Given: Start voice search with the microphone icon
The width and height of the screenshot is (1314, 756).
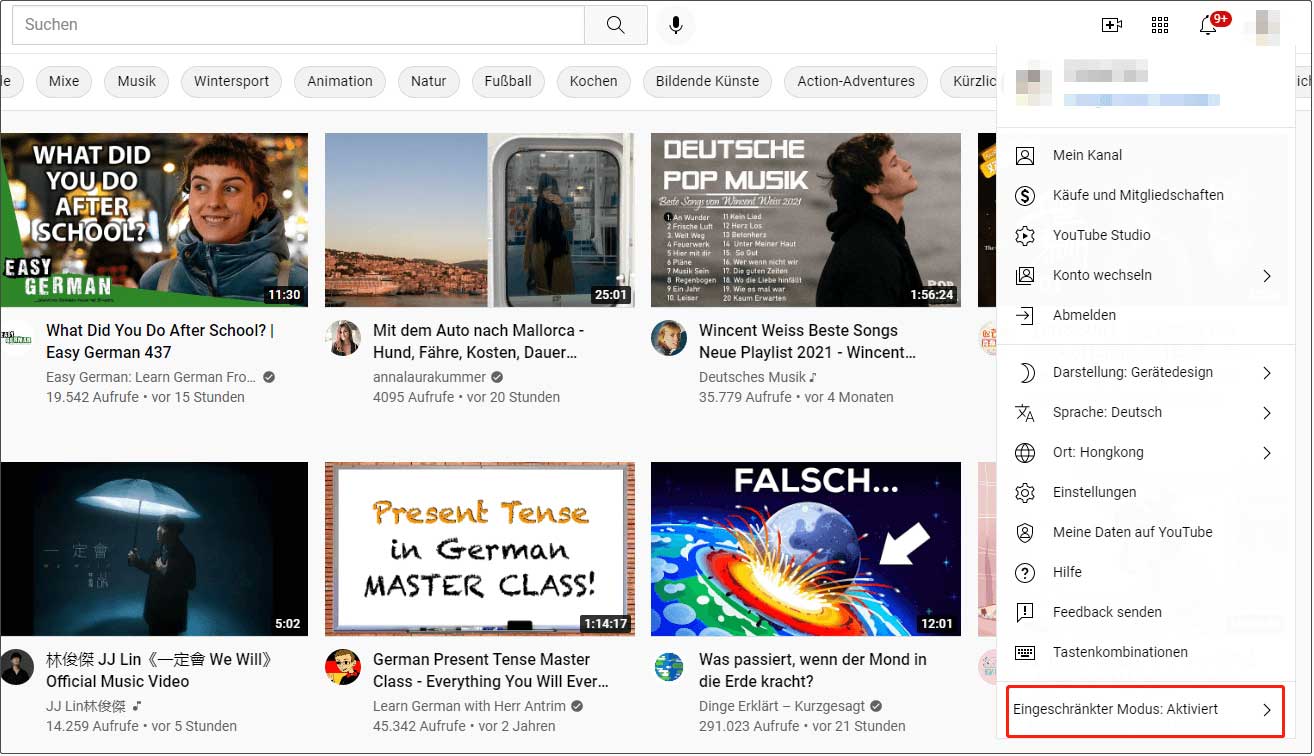Looking at the screenshot, I should click(x=675, y=25).
